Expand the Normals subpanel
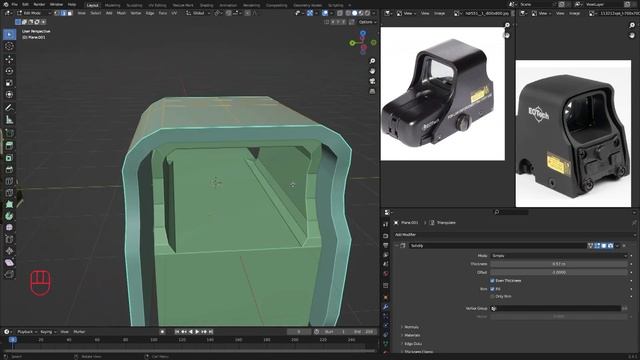The image size is (640, 360). (410, 327)
